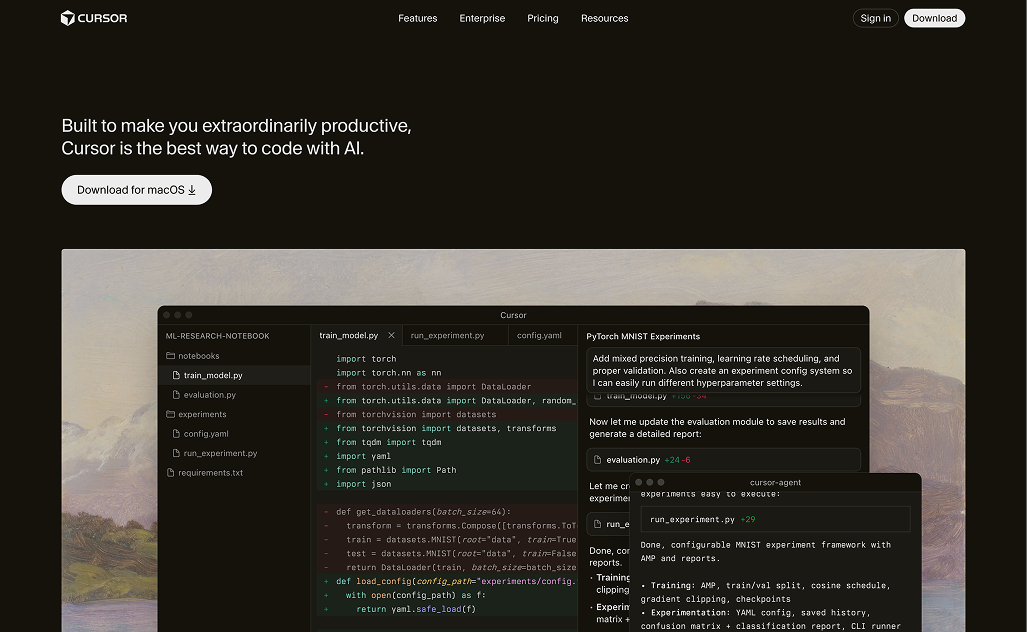Click the evaluation.py file icon in sidebar
The height and width of the screenshot is (632, 1027).
tap(176, 395)
